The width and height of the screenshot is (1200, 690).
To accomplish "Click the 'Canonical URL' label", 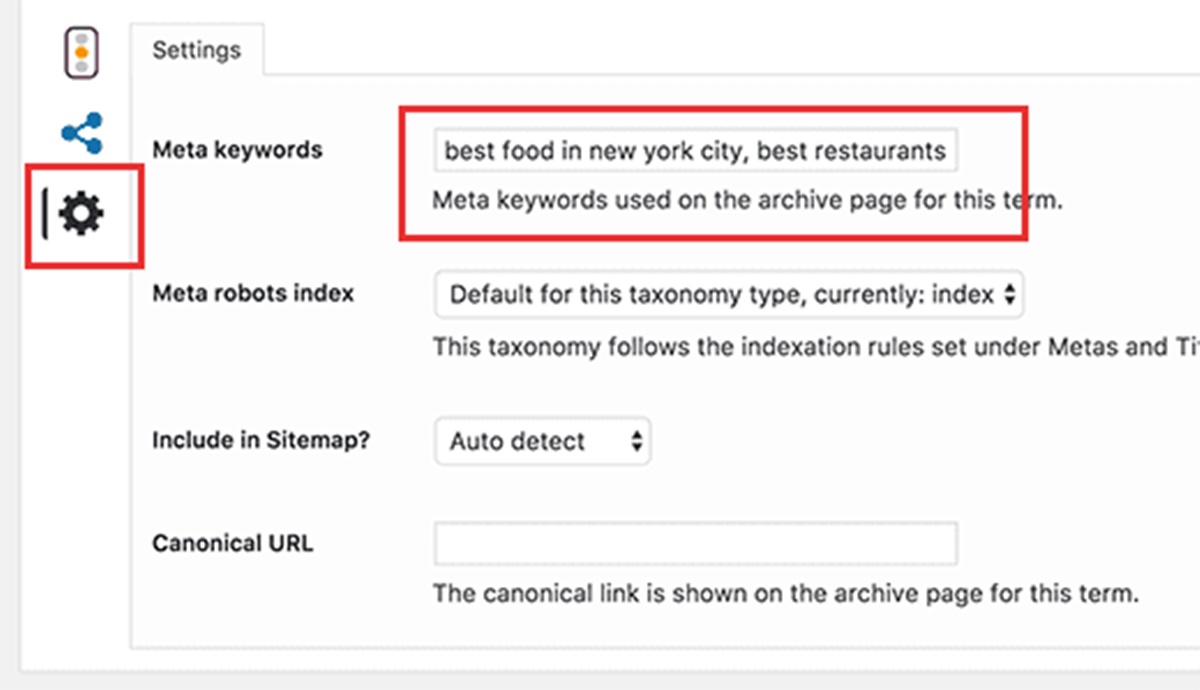I will [x=232, y=543].
